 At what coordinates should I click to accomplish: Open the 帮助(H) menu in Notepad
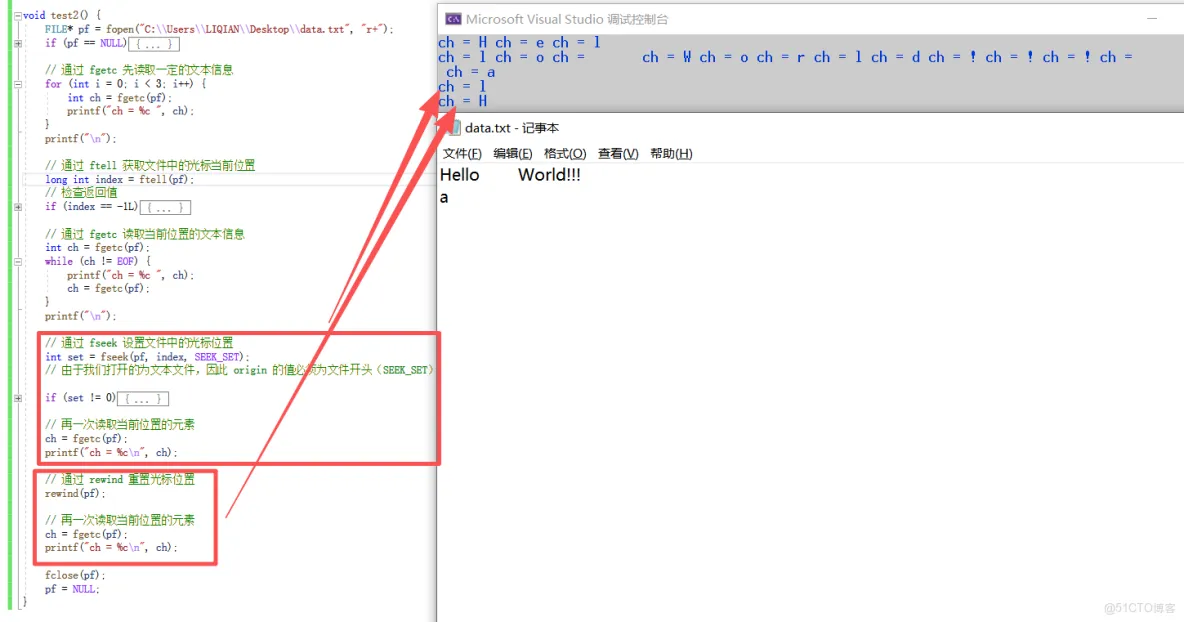click(x=671, y=153)
